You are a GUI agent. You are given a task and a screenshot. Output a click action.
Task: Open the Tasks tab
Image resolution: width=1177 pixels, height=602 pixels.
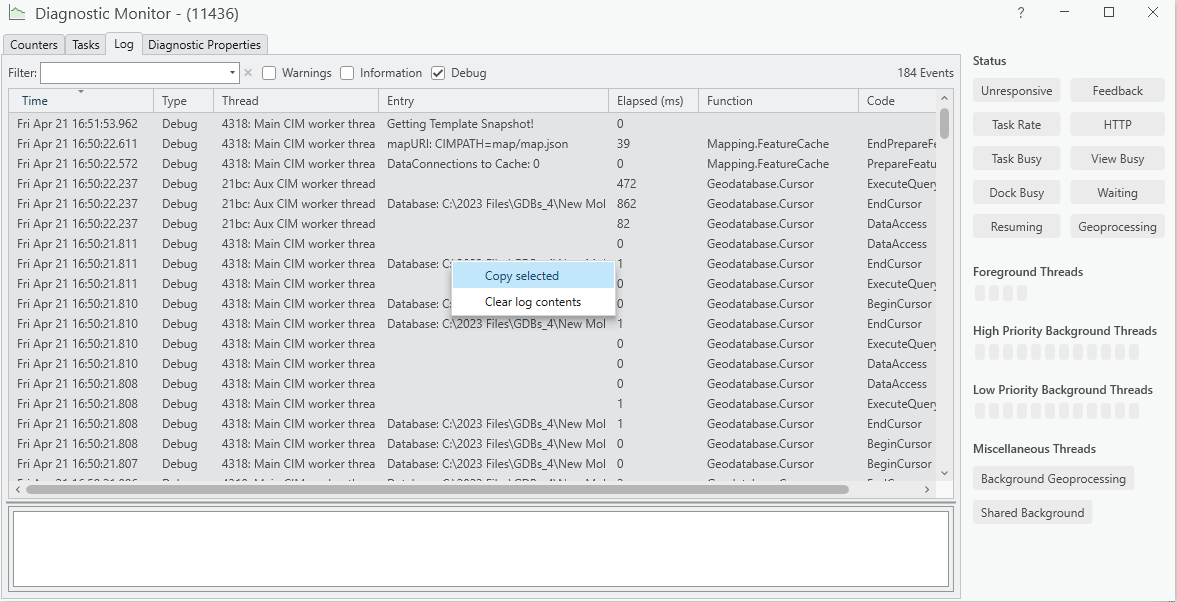(x=85, y=44)
